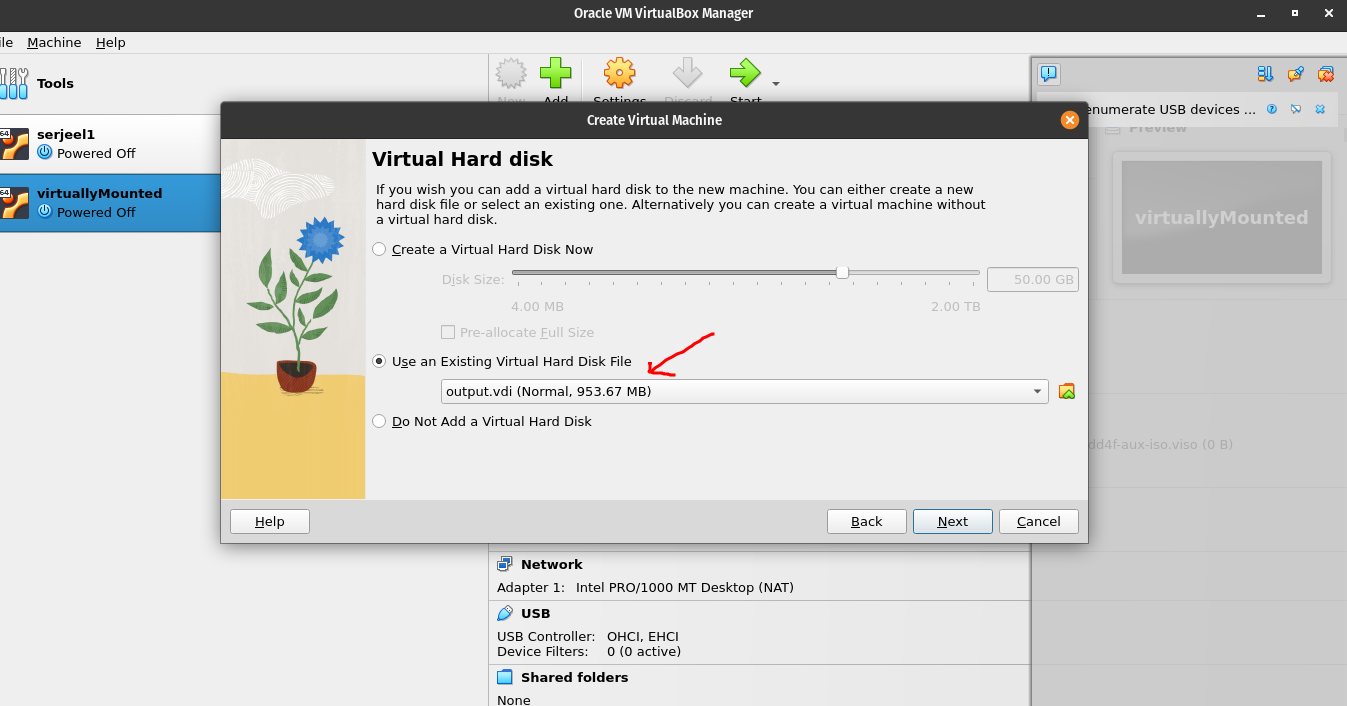This screenshot has height=706, width=1347.
Task: Click the USB section heading
Action: click(535, 613)
